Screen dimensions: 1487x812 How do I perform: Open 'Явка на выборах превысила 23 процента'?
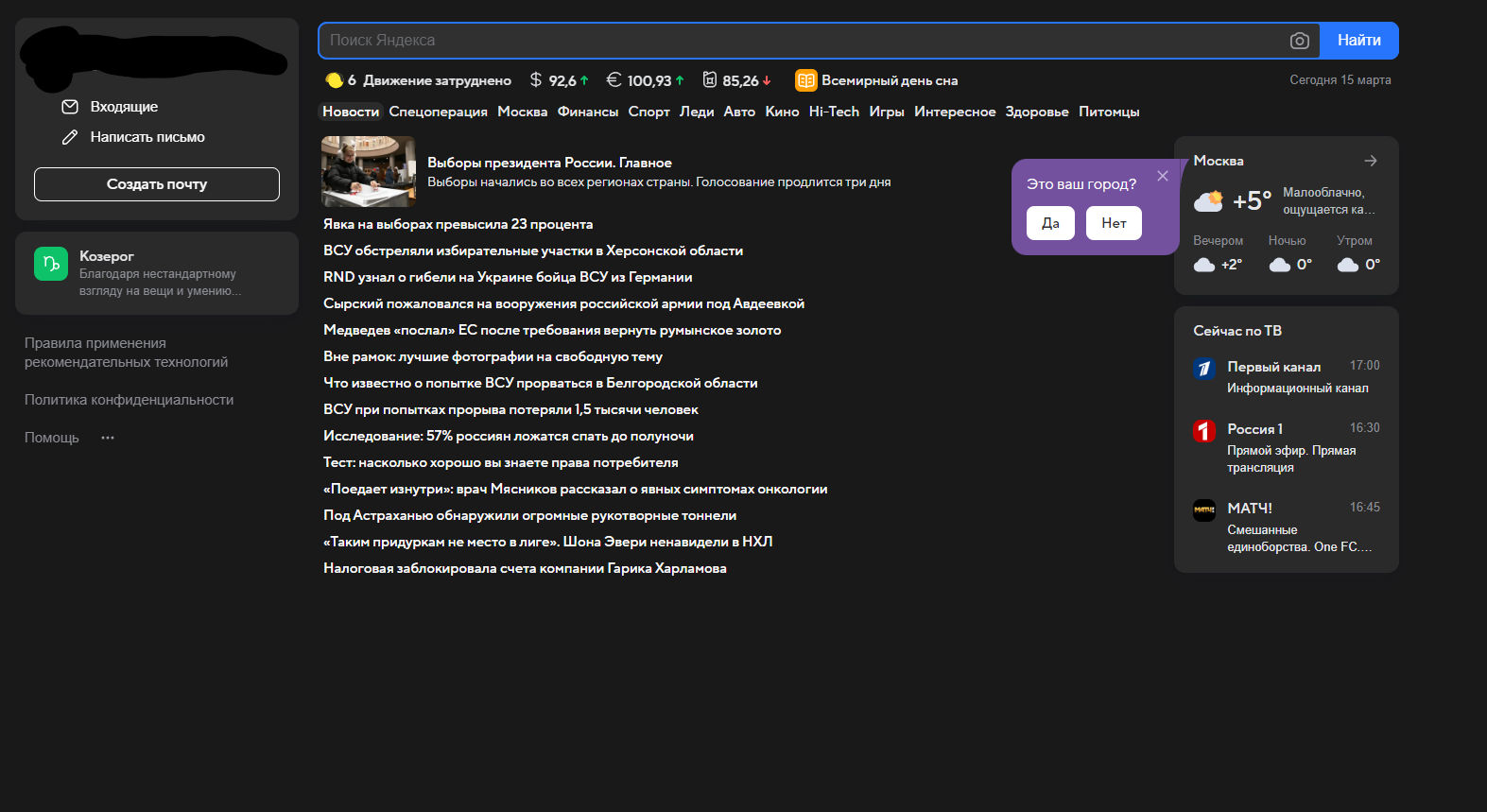[x=458, y=224]
